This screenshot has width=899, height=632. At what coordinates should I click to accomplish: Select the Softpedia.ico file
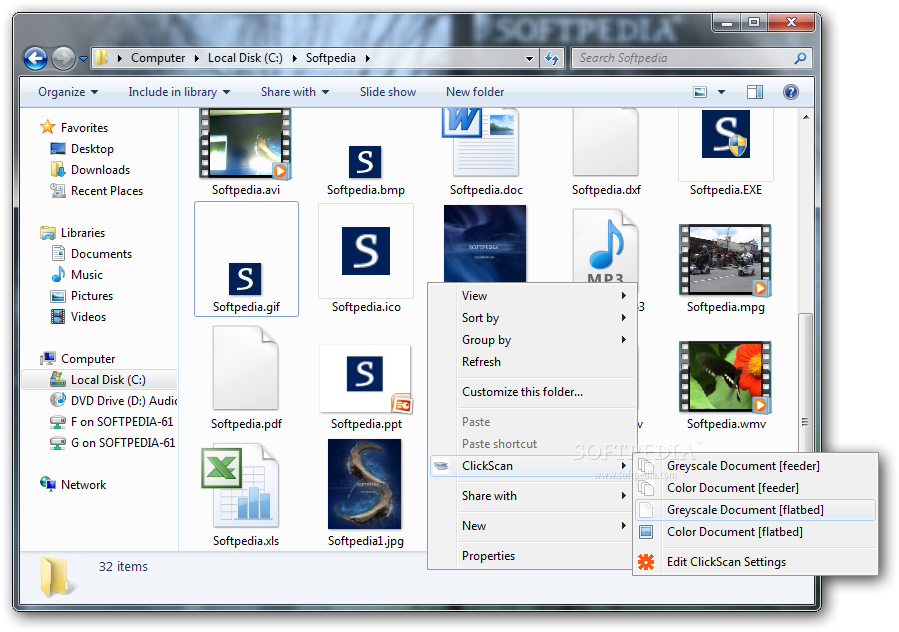click(366, 259)
